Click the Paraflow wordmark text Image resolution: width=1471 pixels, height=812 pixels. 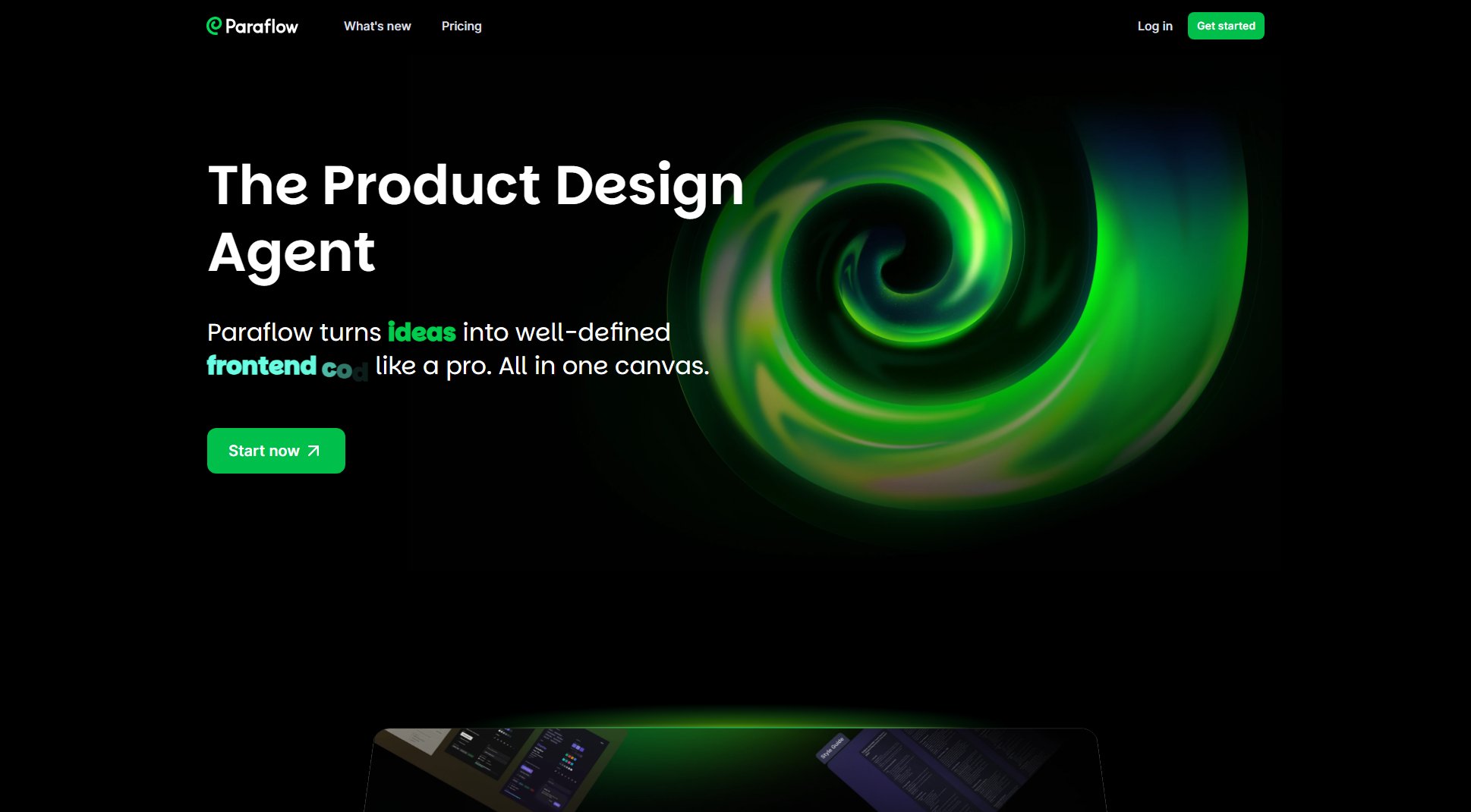[262, 27]
